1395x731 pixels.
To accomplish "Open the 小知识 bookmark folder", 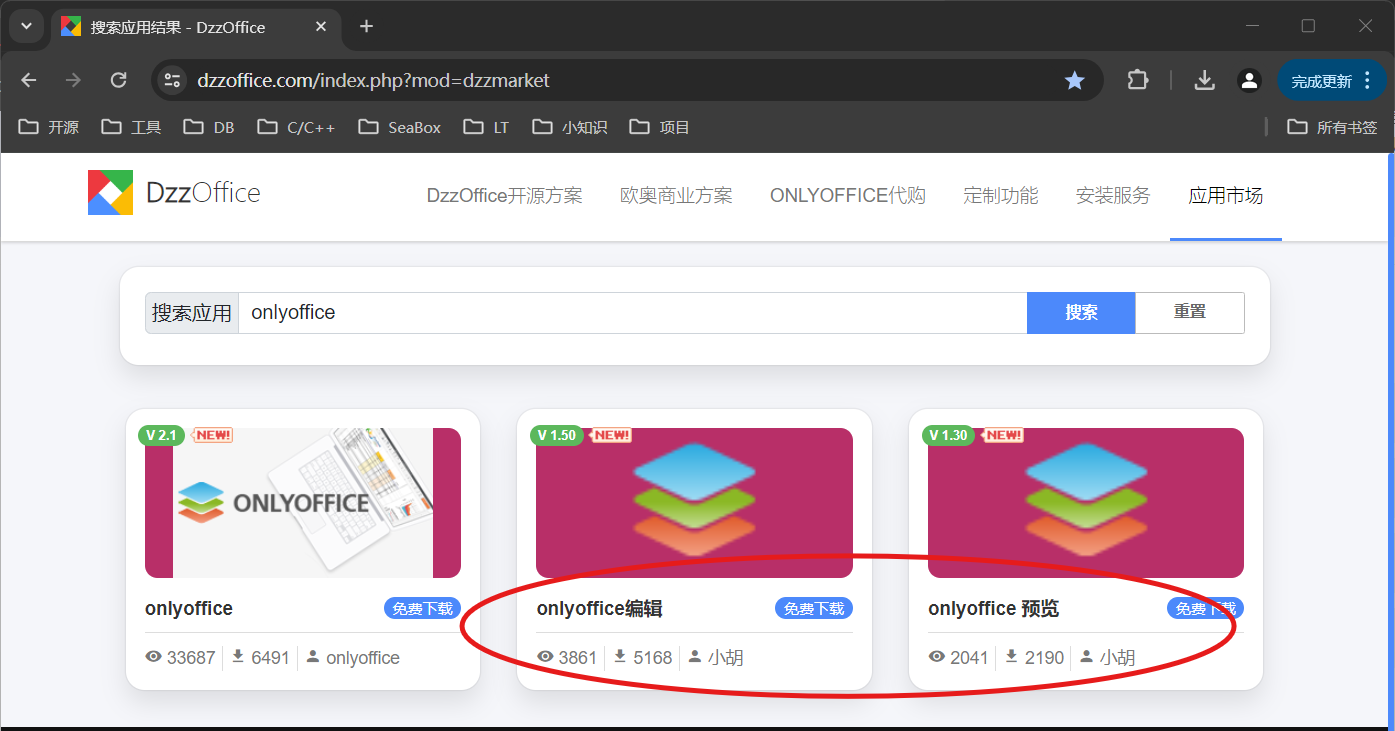I will point(570,127).
